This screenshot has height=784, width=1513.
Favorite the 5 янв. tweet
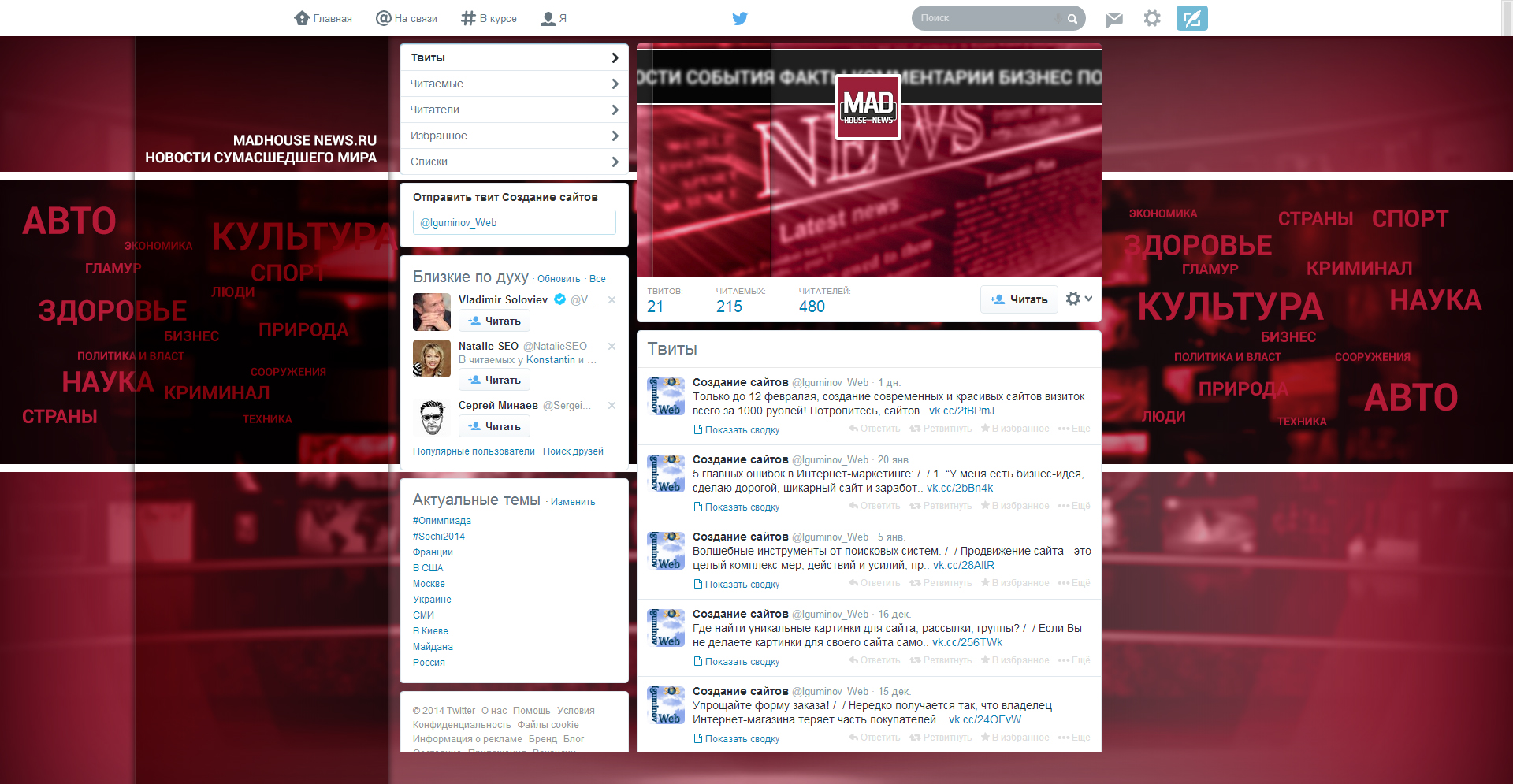(1015, 583)
